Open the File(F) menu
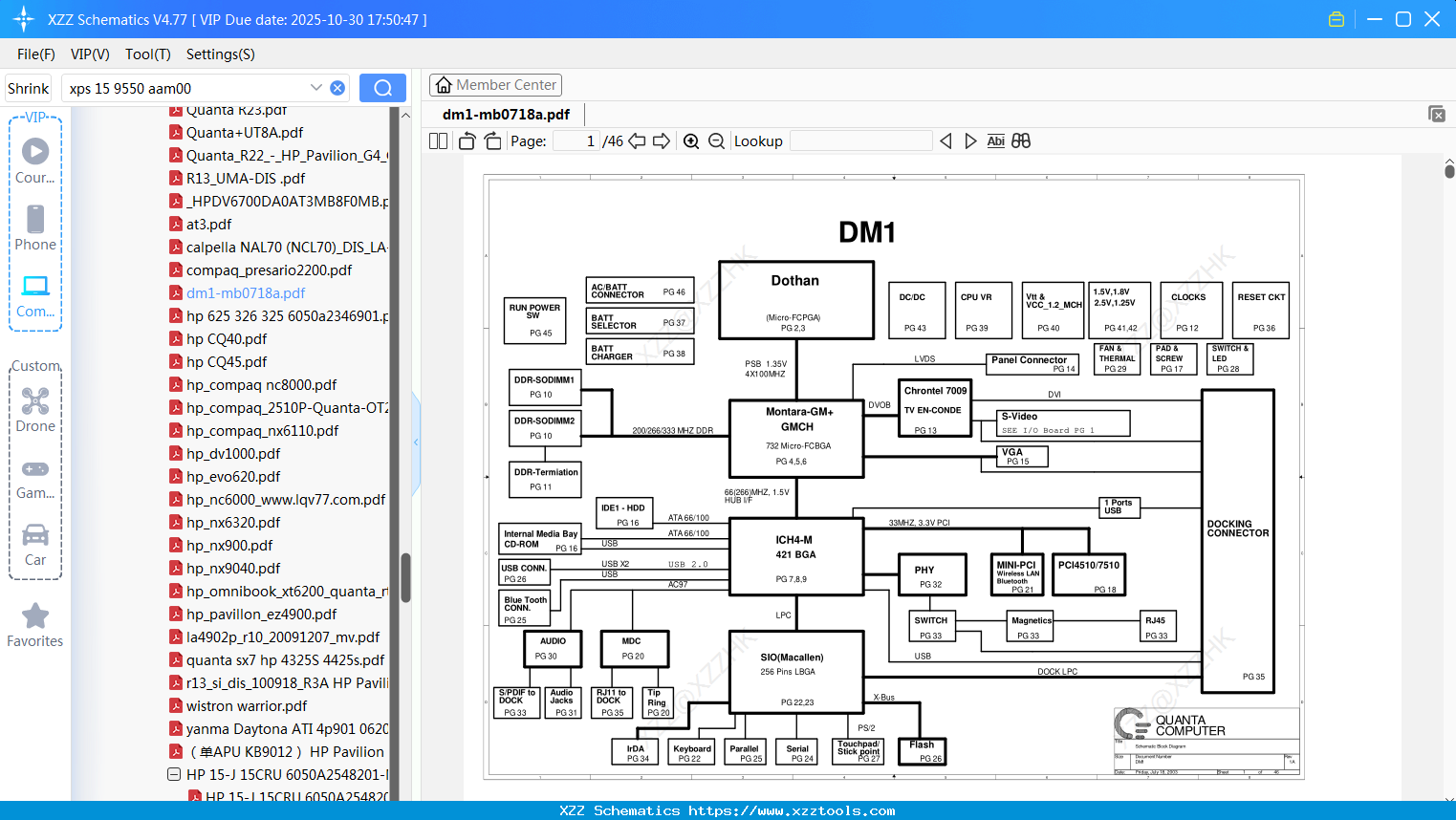 pyautogui.click(x=36, y=54)
